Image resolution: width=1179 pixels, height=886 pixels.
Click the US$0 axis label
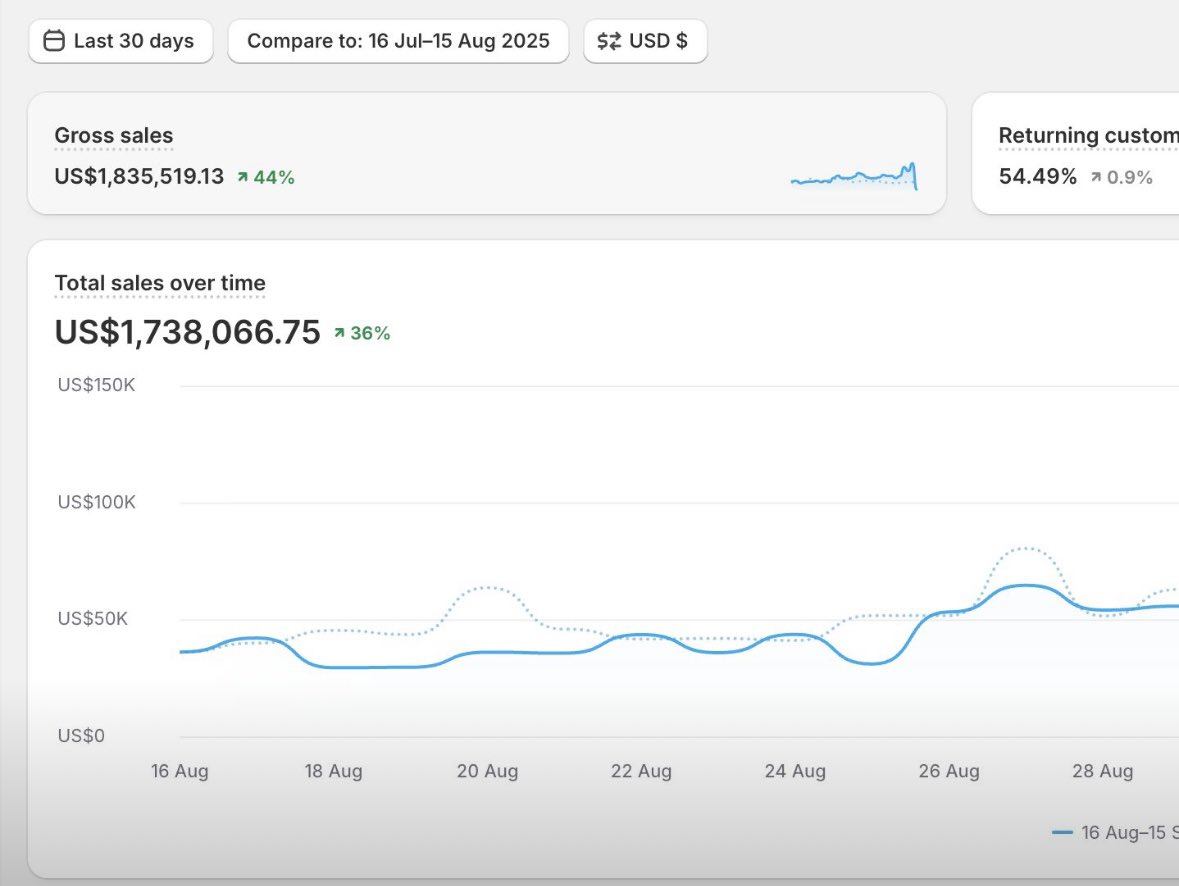[81, 736]
